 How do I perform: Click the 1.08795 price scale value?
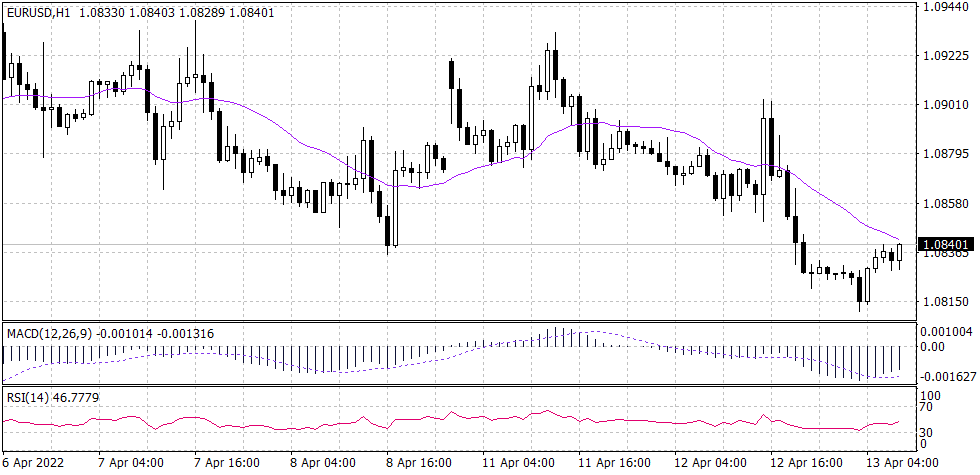(945, 154)
